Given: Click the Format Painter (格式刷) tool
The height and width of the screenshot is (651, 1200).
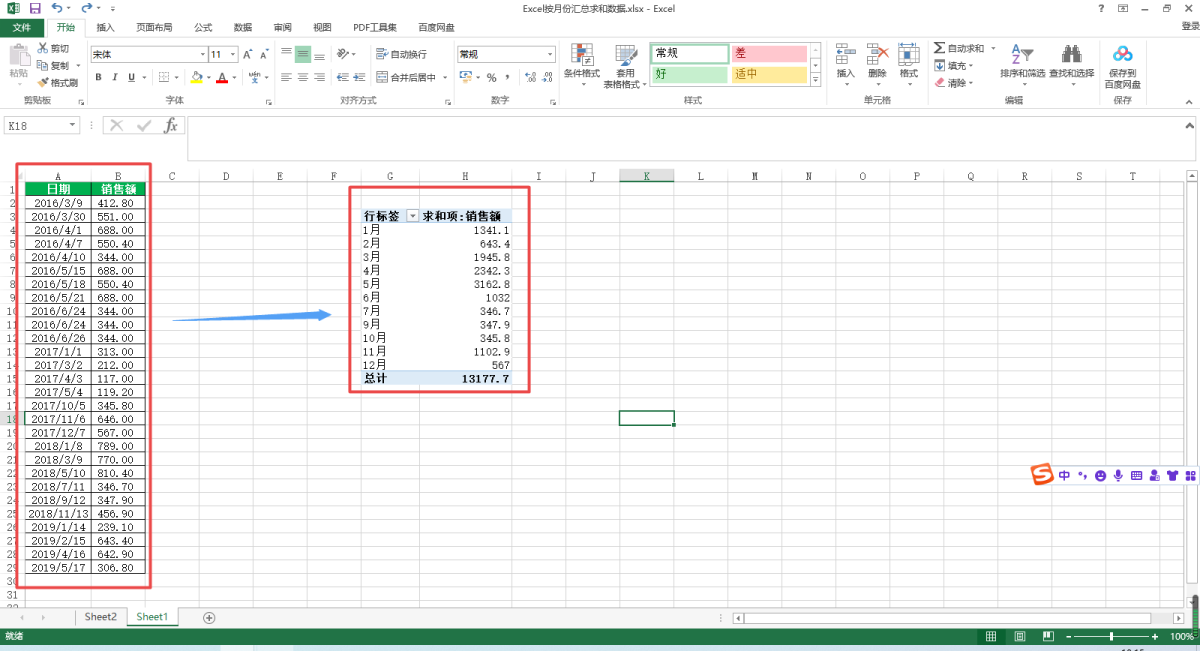Looking at the screenshot, I should pos(58,83).
